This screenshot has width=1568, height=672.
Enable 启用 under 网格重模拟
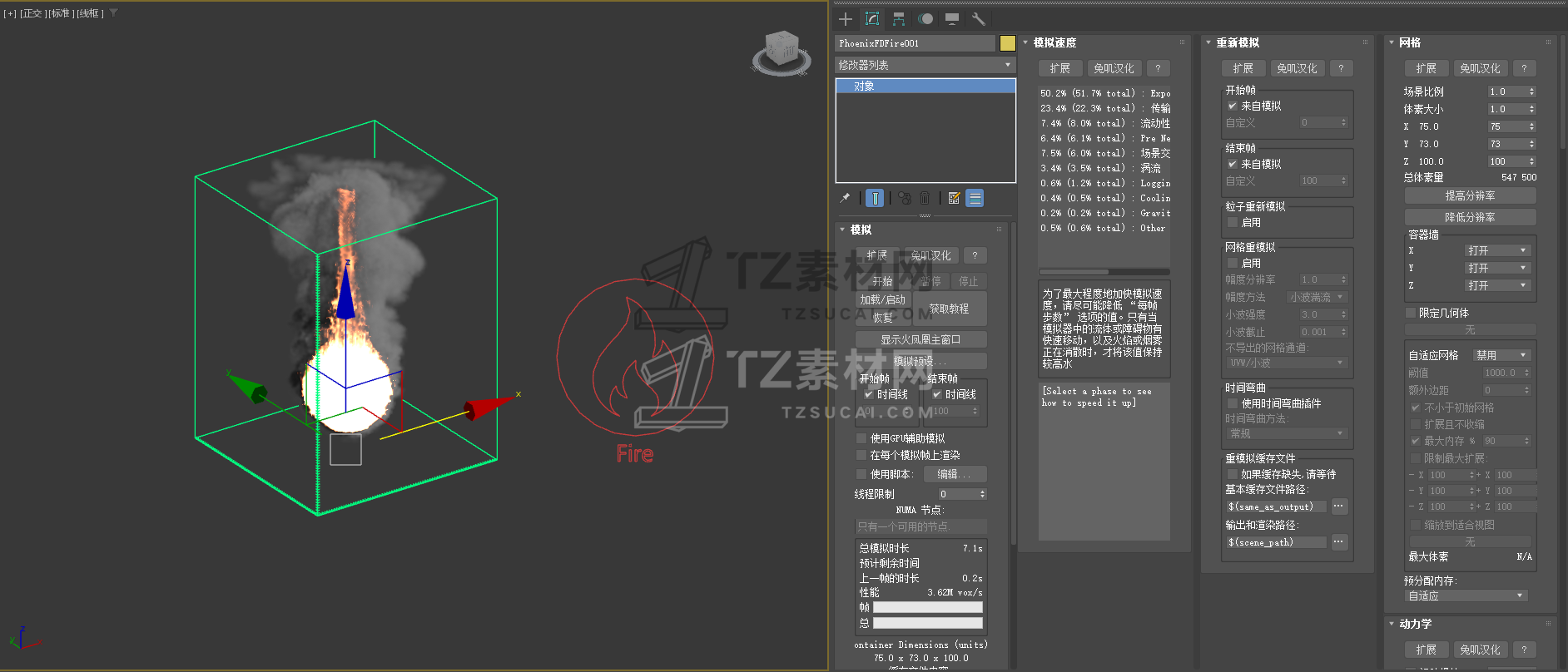tap(1233, 264)
